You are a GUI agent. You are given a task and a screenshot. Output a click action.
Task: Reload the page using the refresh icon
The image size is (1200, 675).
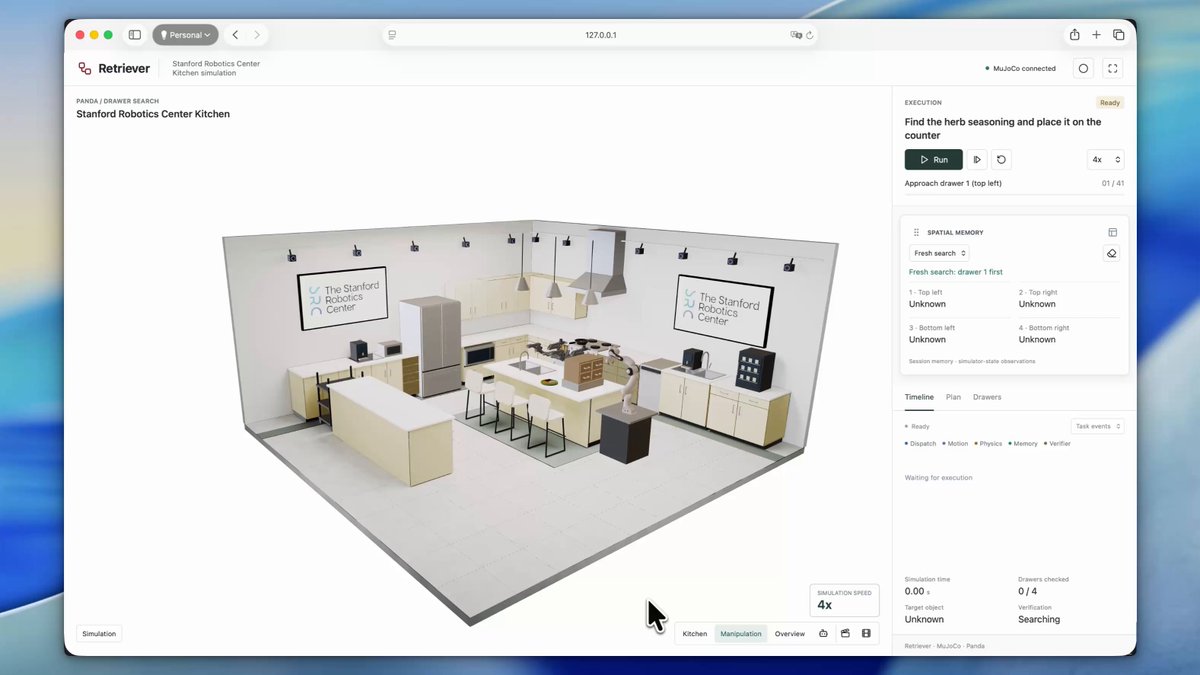coord(809,35)
